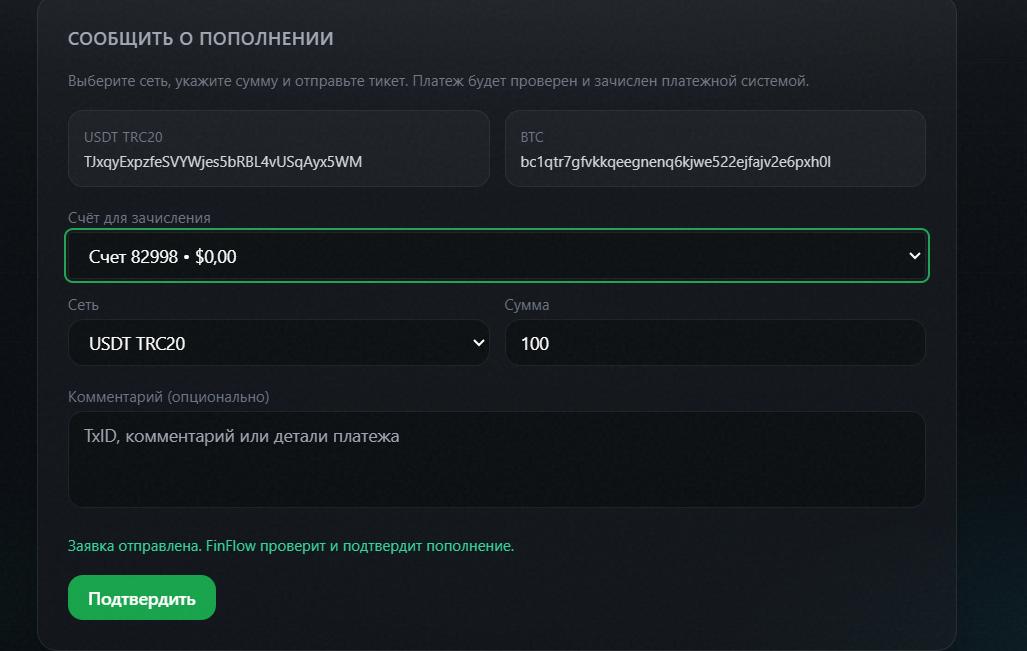Screen dimensions: 1027x651
Task: Expand the chevron on the Счет 82998 selector
Action: coord(914,255)
